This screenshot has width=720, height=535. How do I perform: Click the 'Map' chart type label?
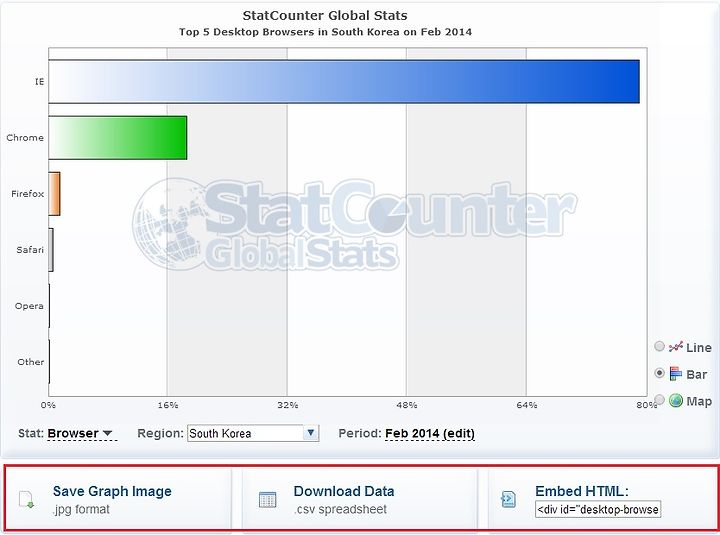[x=699, y=401]
